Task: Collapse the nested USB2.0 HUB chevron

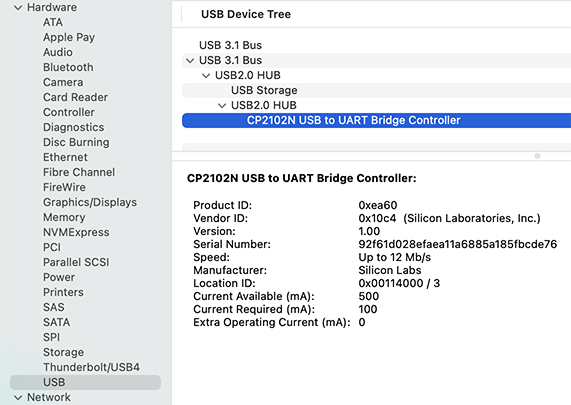Action: point(222,106)
